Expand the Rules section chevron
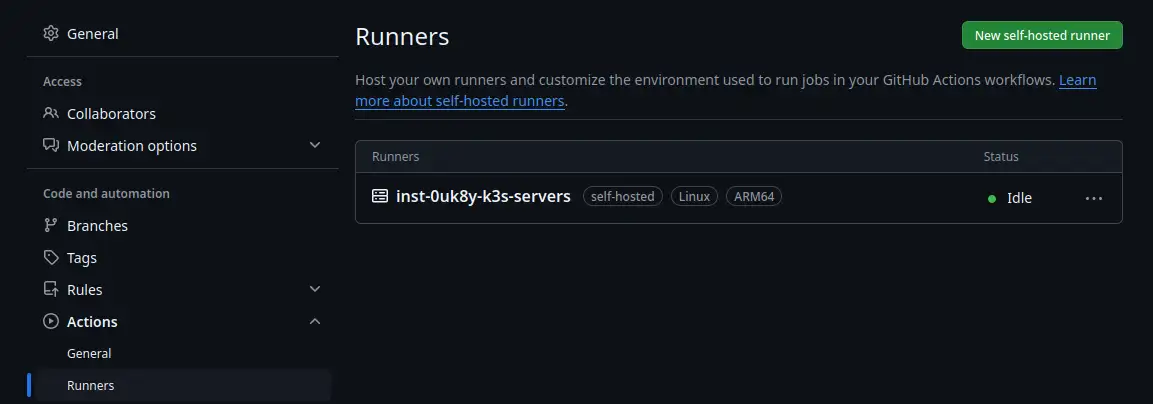The image size is (1153, 404). [315, 289]
